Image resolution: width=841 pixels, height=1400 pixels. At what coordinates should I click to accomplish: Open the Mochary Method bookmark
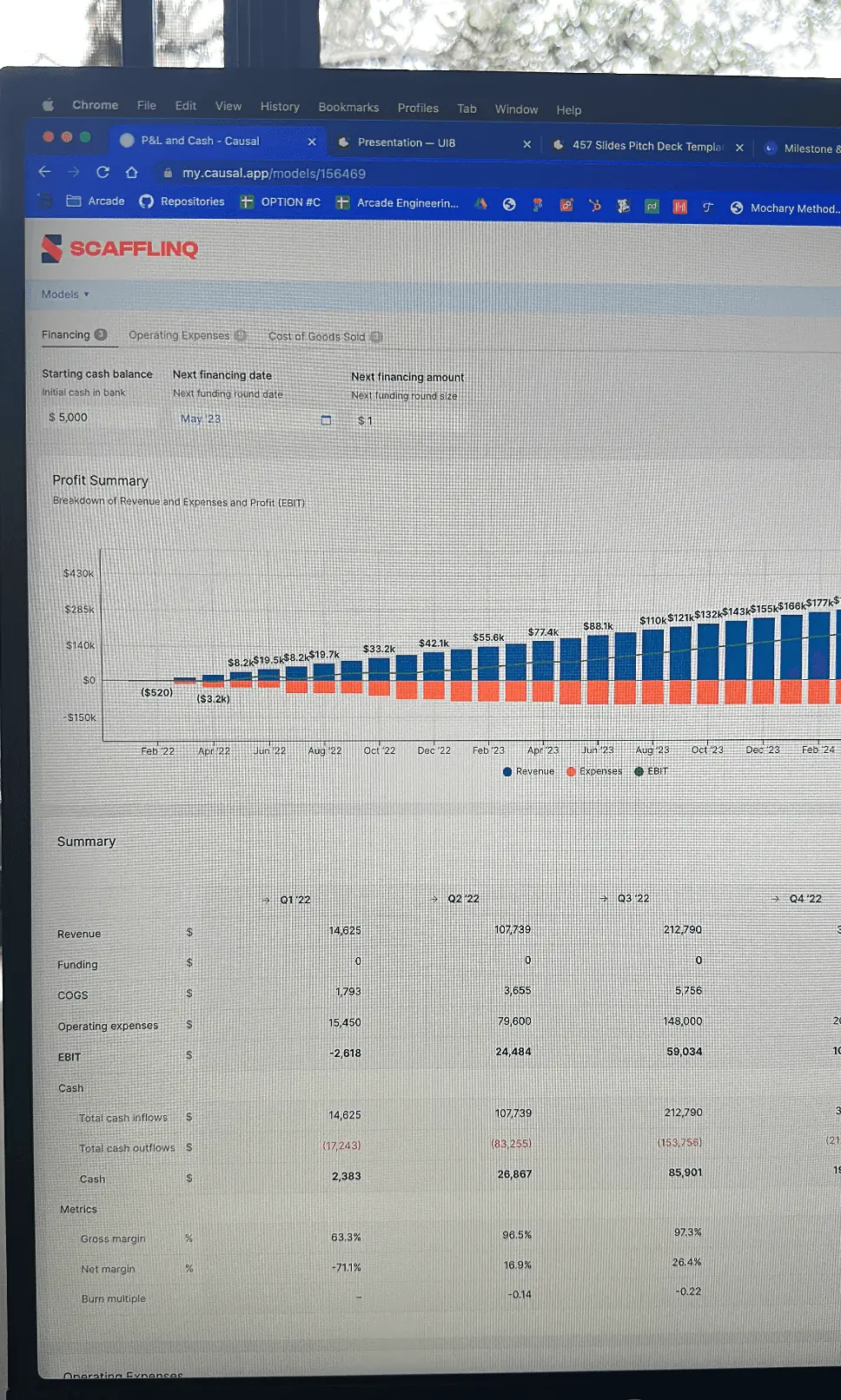[x=785, y=208]
